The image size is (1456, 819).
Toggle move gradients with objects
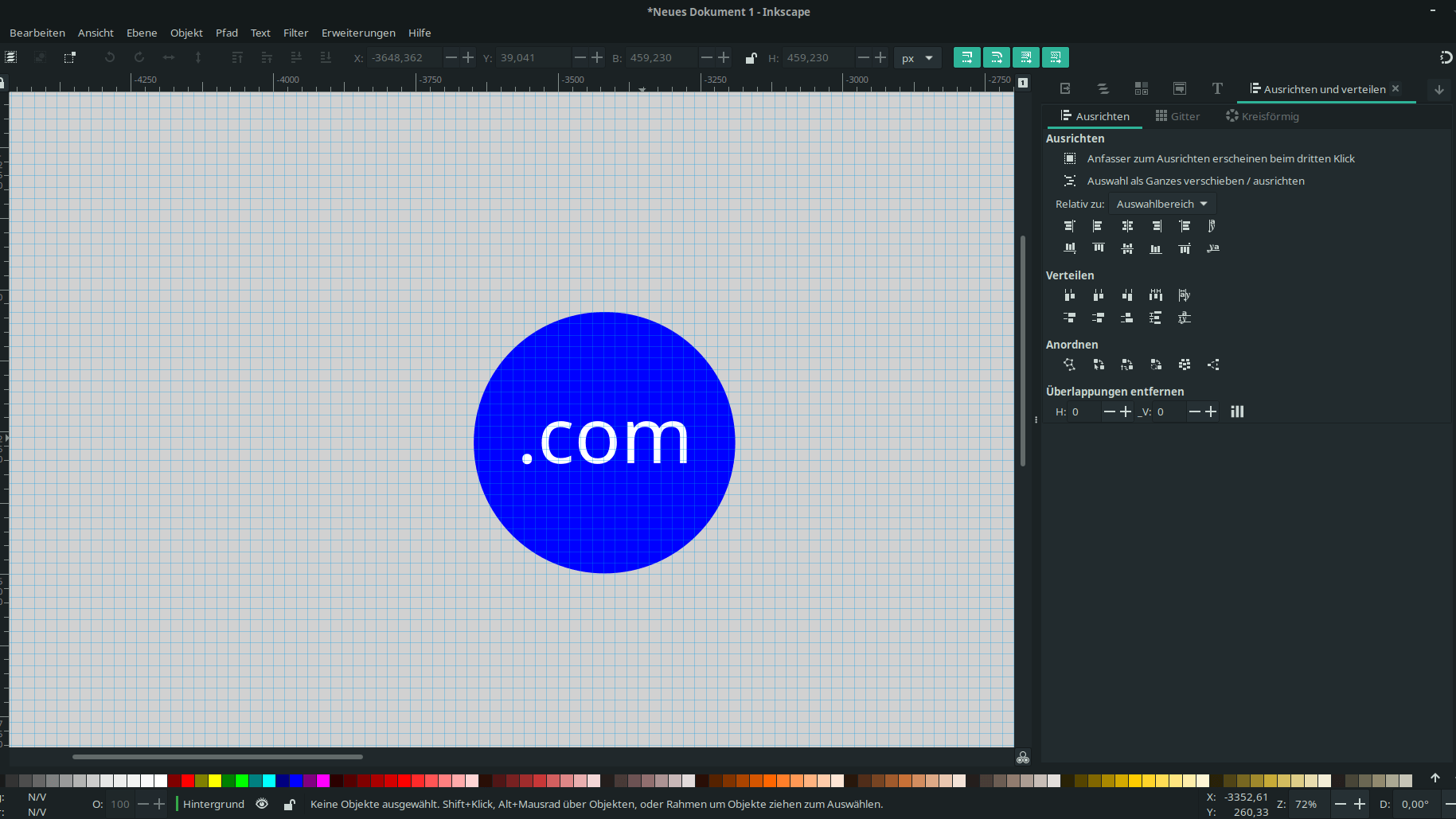coord(1025,57)
